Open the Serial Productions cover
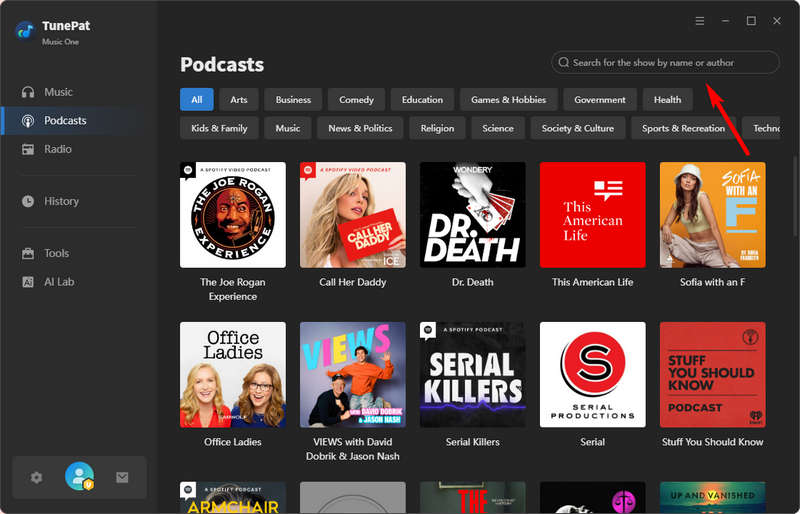 (x=592, y=375)
